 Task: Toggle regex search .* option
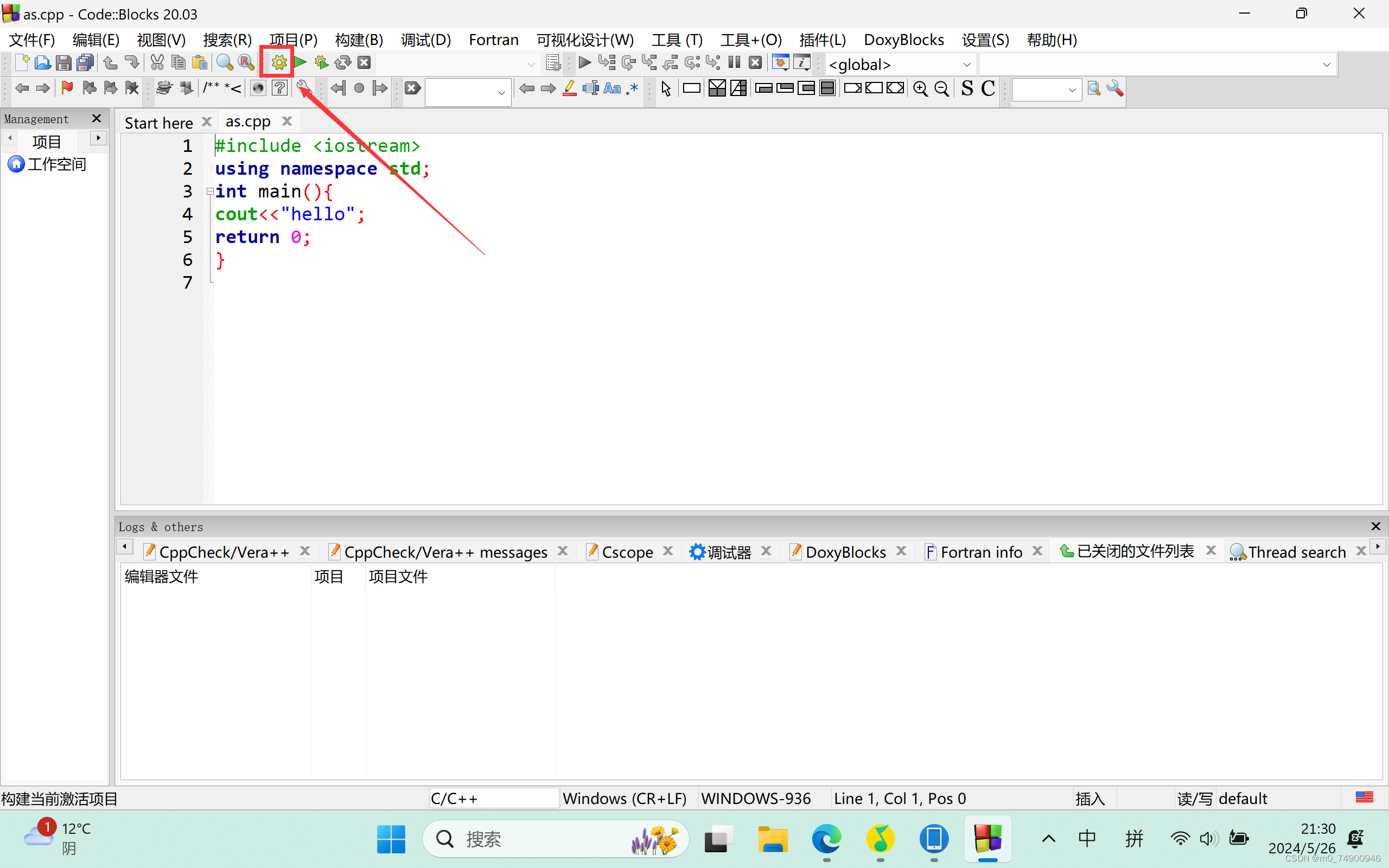[633, 88]
